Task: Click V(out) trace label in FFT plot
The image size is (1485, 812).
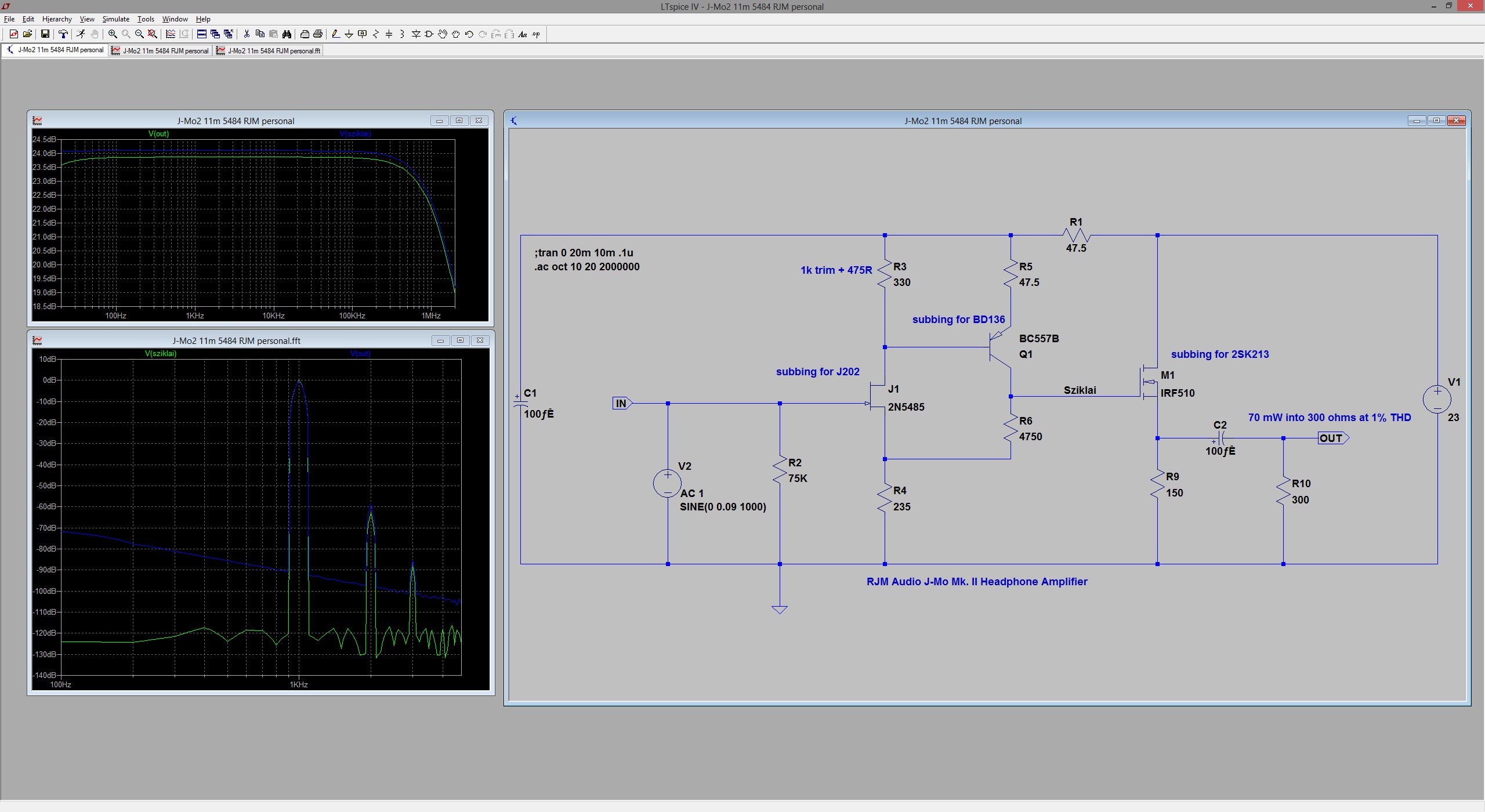Action: click(x=360, y=354)
